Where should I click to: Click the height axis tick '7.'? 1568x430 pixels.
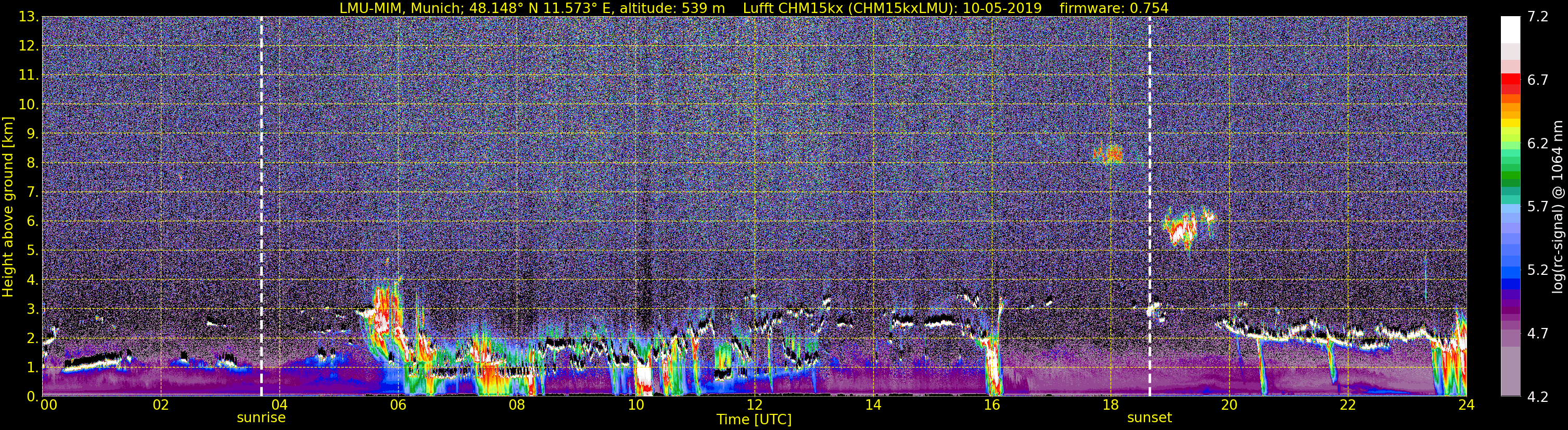coord(32,192)
